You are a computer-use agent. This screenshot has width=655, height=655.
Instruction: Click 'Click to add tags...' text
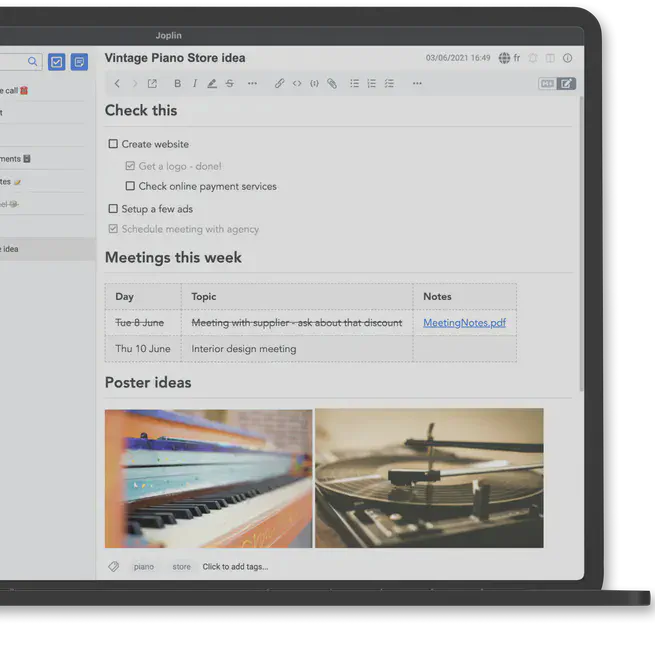(235, 567)
